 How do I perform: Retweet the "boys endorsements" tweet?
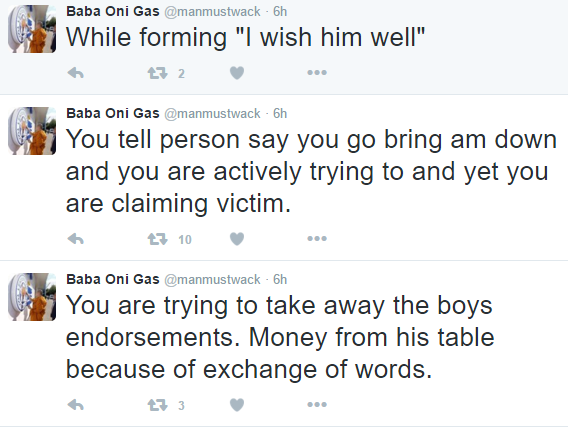click(158, 405)
